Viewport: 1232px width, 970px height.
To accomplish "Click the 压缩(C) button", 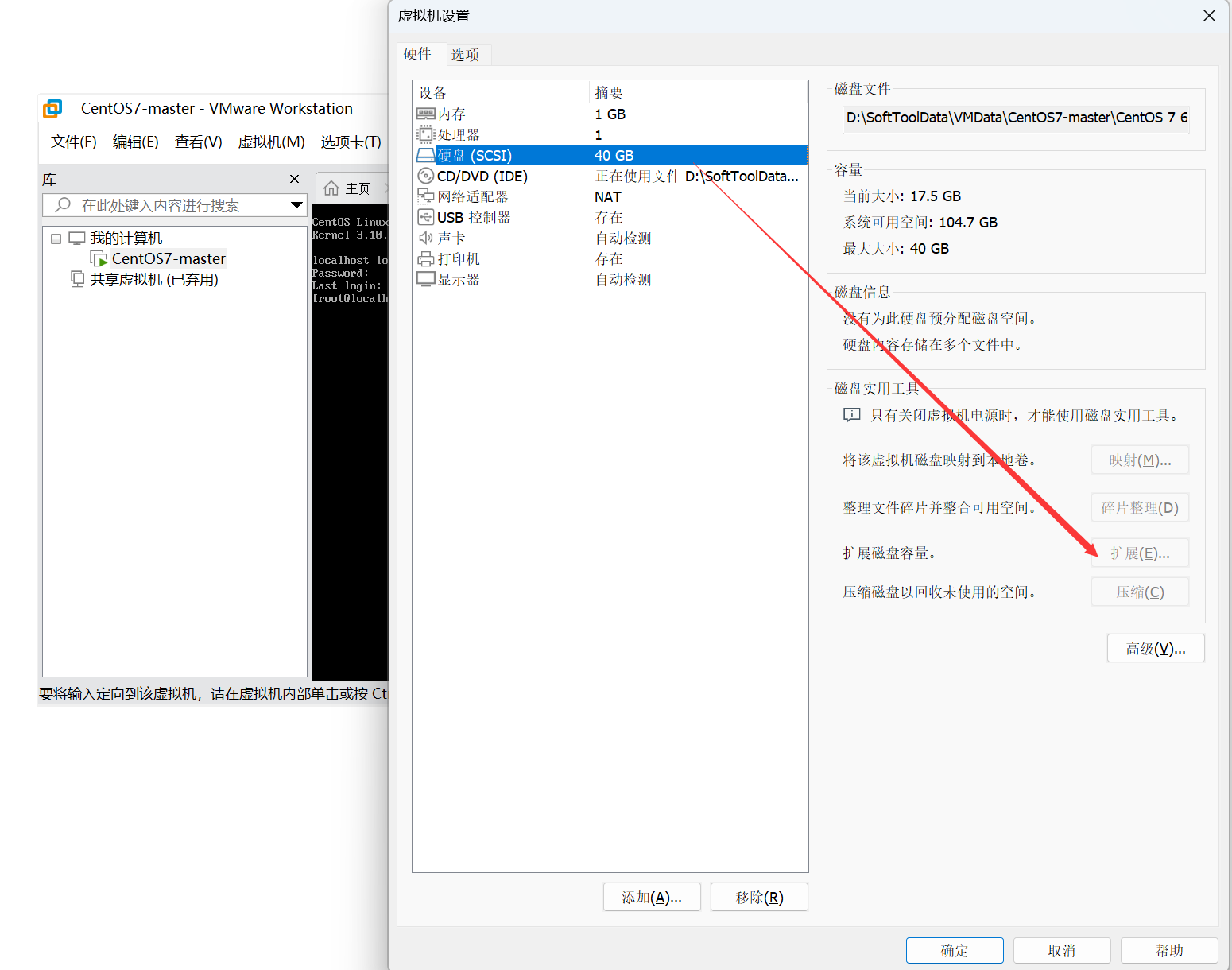I will tap(1140, 592).
